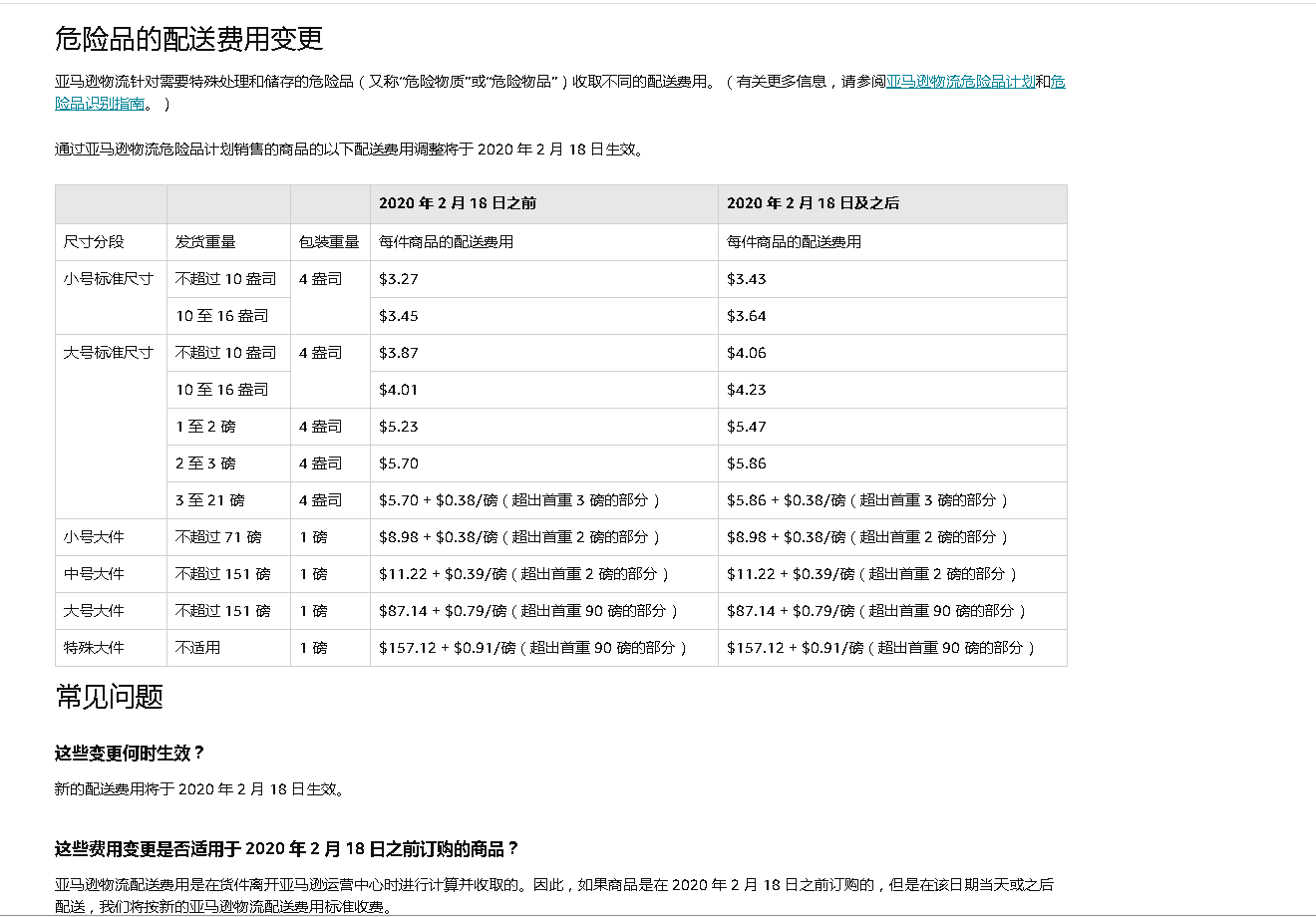Click the 包装重量 header cell

[x=330, y=242]
